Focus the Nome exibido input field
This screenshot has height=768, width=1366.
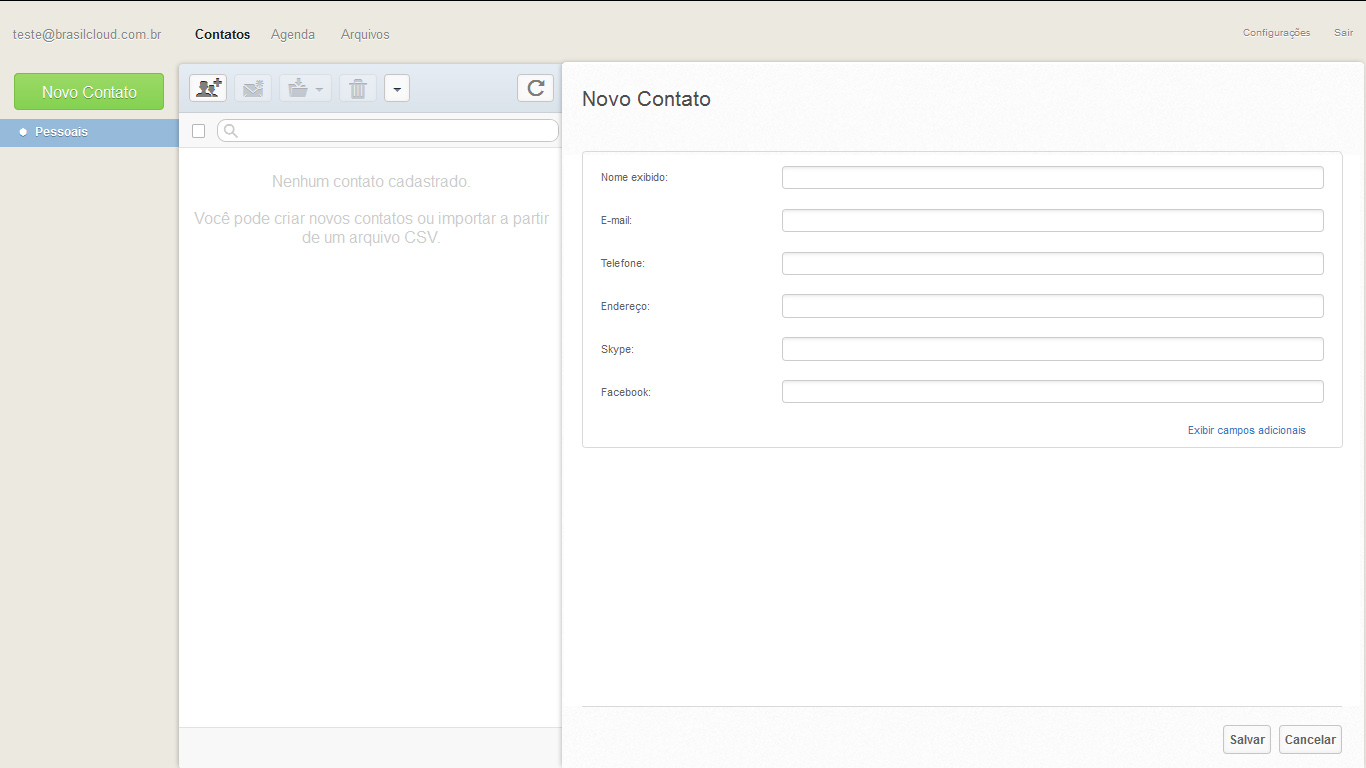1052,177
